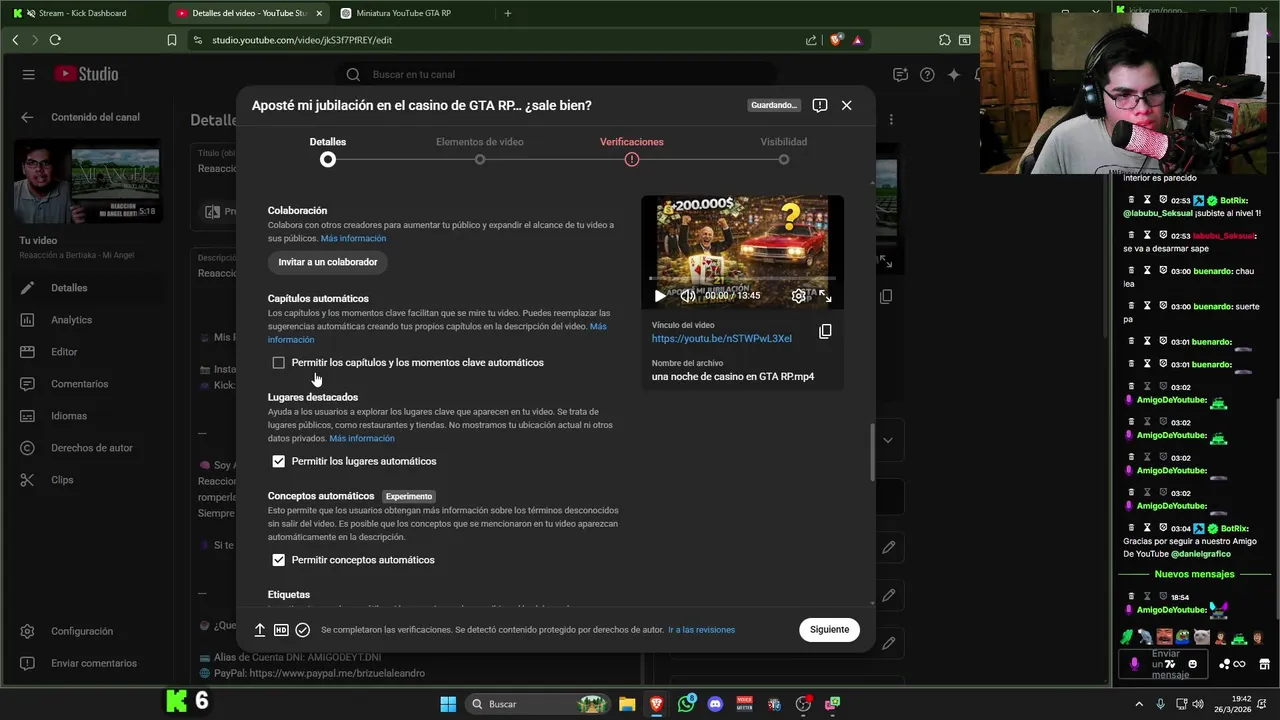Play the video preview in the dialog
This screenshot has height=720, width=1280.
(659, 296)
